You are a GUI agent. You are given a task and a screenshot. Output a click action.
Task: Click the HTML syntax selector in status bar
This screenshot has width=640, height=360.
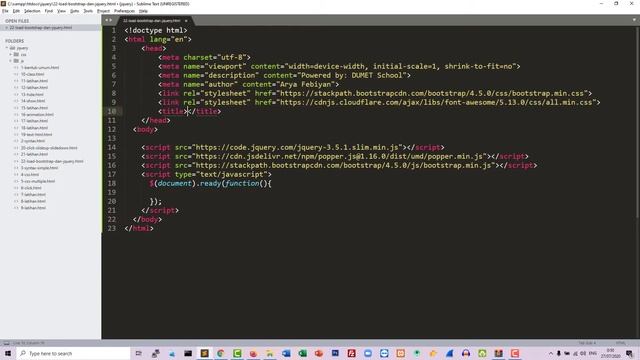click(x=620, y=343)
